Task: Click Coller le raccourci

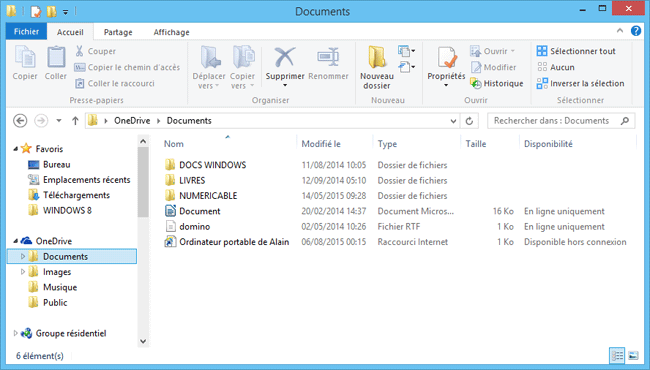Action: [x=114, y=83]
